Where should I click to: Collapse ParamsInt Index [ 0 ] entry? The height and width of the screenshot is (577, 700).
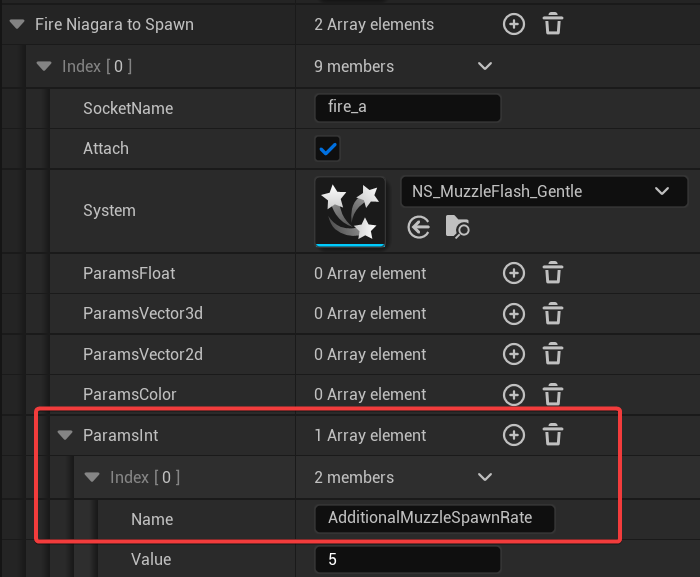pyautogui.click(x=92, y=477)
